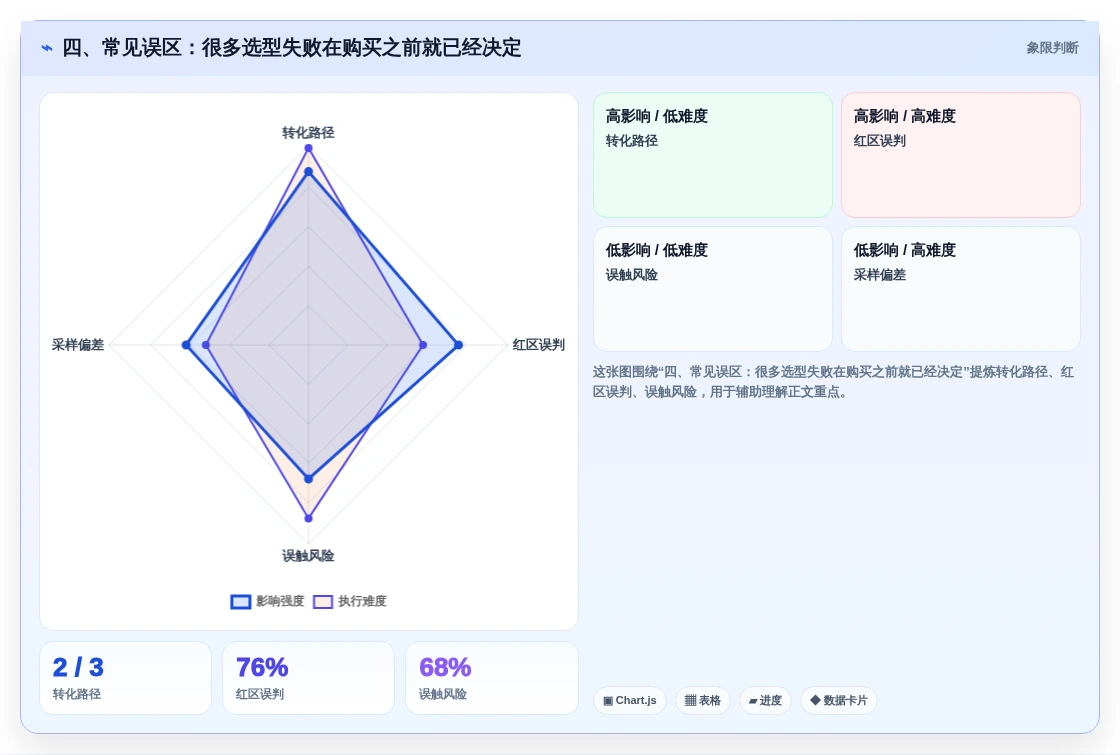This screenshot has width=1120, height=755.
Task: Open the 低影响 / 高难度 quadrant card
Action: [x=961, y=289]
